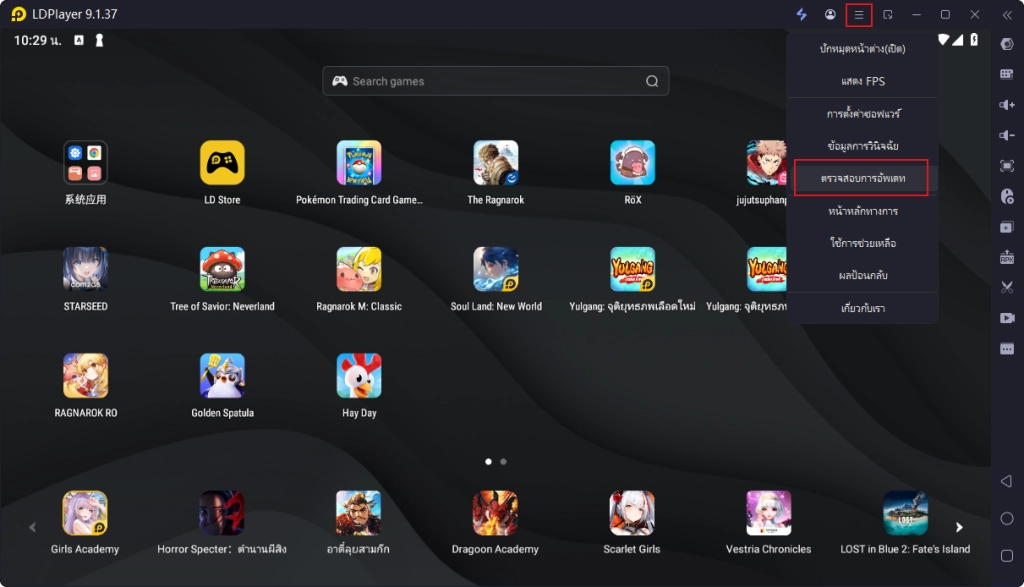1024x587 pixels.
Task: Show next recommended games with right arrow
Action: 959,527
